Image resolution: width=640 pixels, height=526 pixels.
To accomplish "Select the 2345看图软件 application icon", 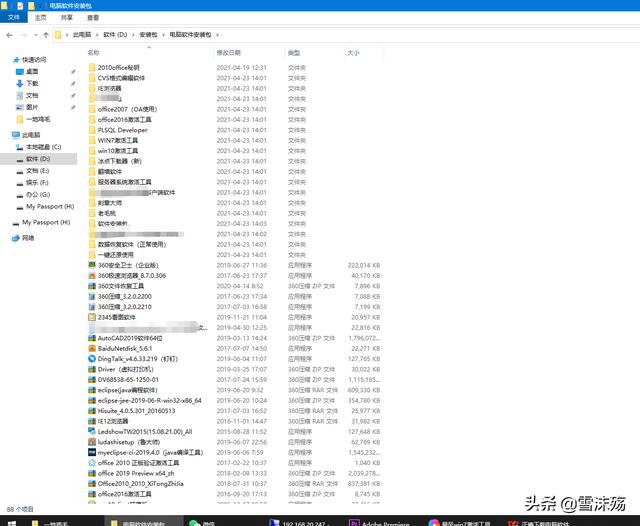I will tap(92, 317).
